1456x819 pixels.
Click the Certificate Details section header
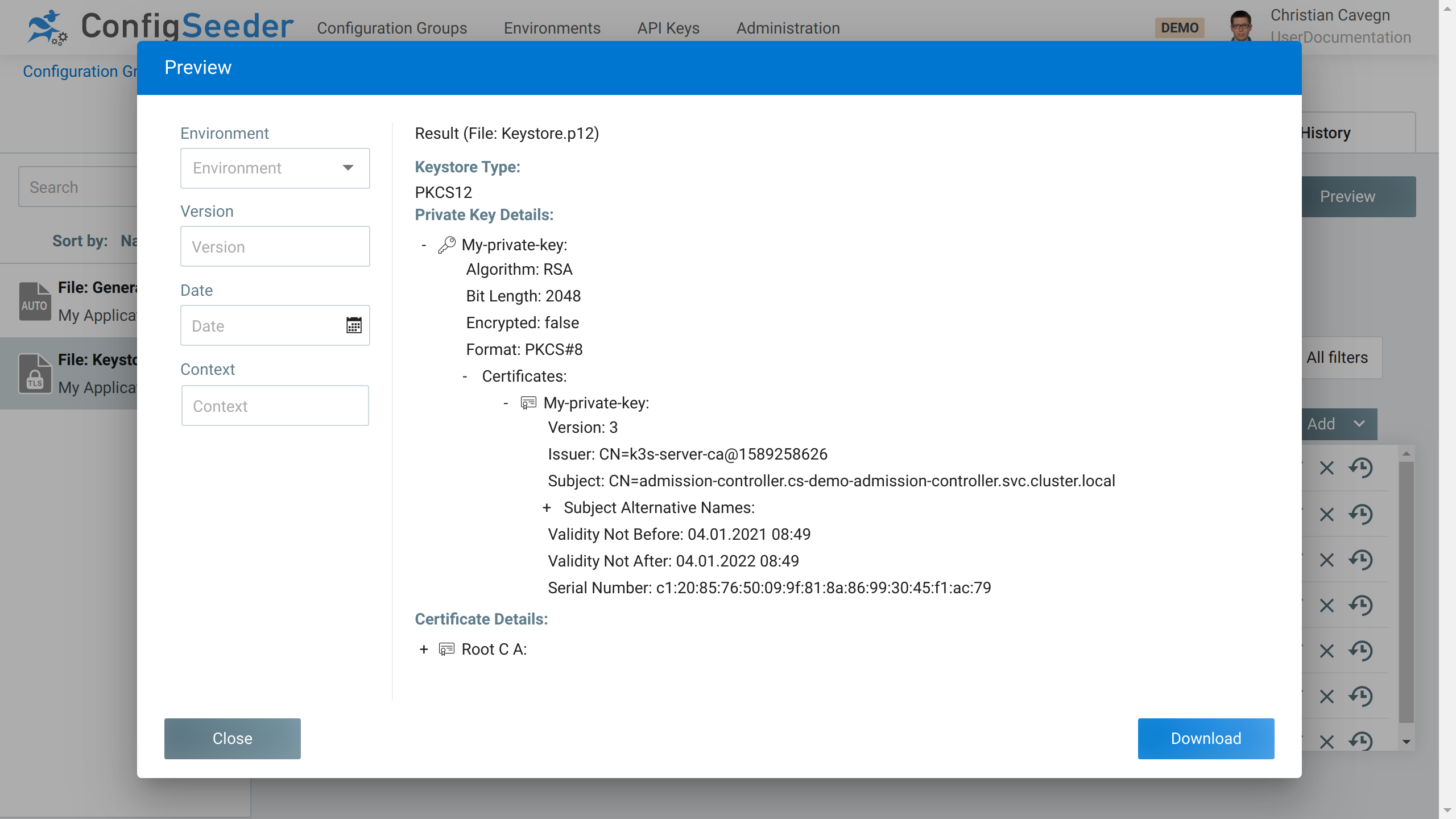click(481, 618)
